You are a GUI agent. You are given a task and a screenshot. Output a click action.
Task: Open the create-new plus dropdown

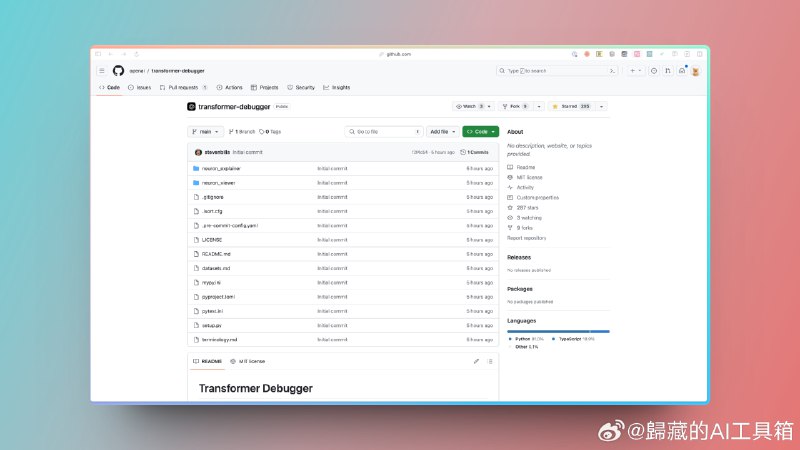(x=636, y=71)
